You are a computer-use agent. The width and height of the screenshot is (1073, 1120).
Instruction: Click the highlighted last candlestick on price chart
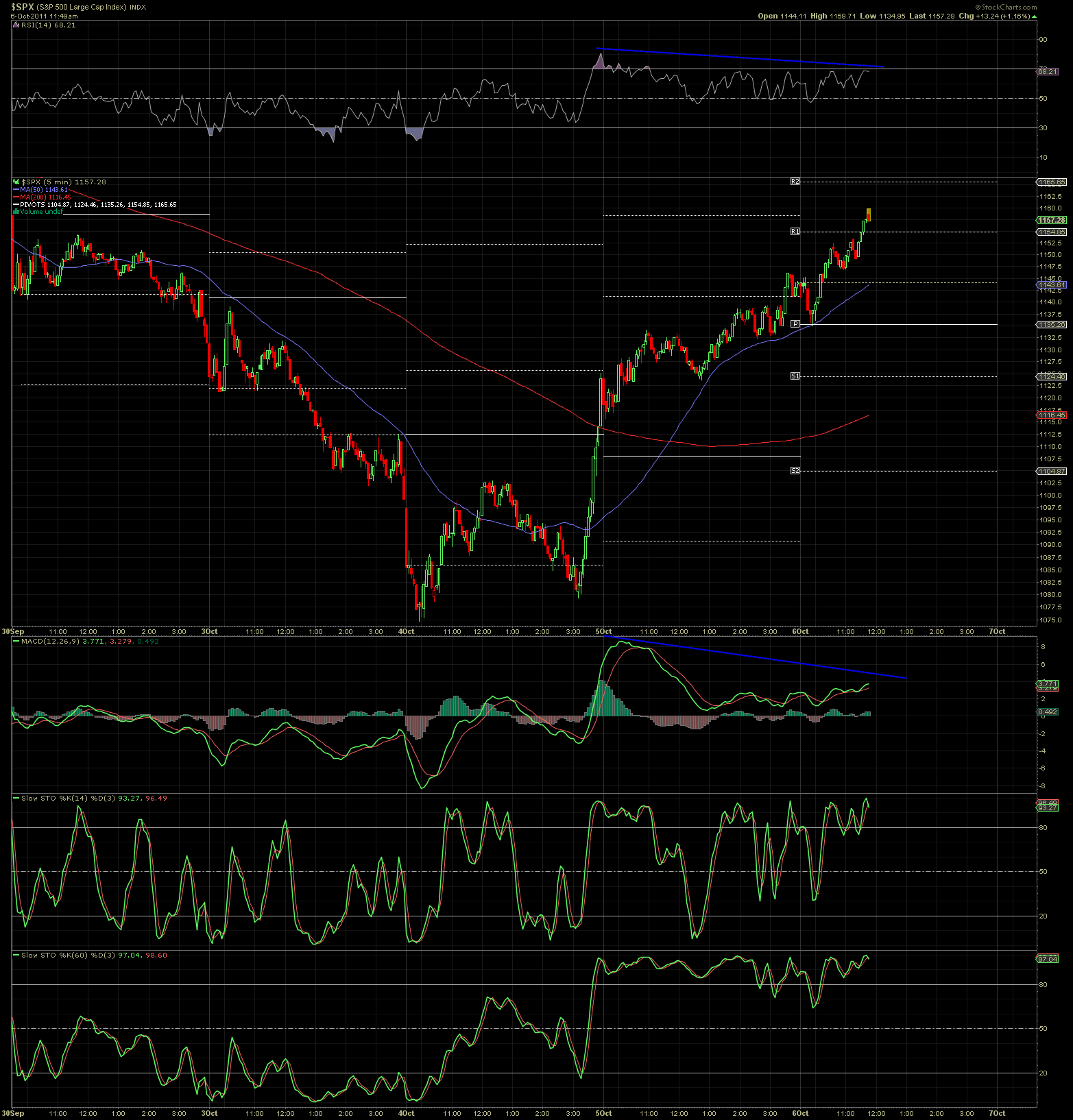869,215
